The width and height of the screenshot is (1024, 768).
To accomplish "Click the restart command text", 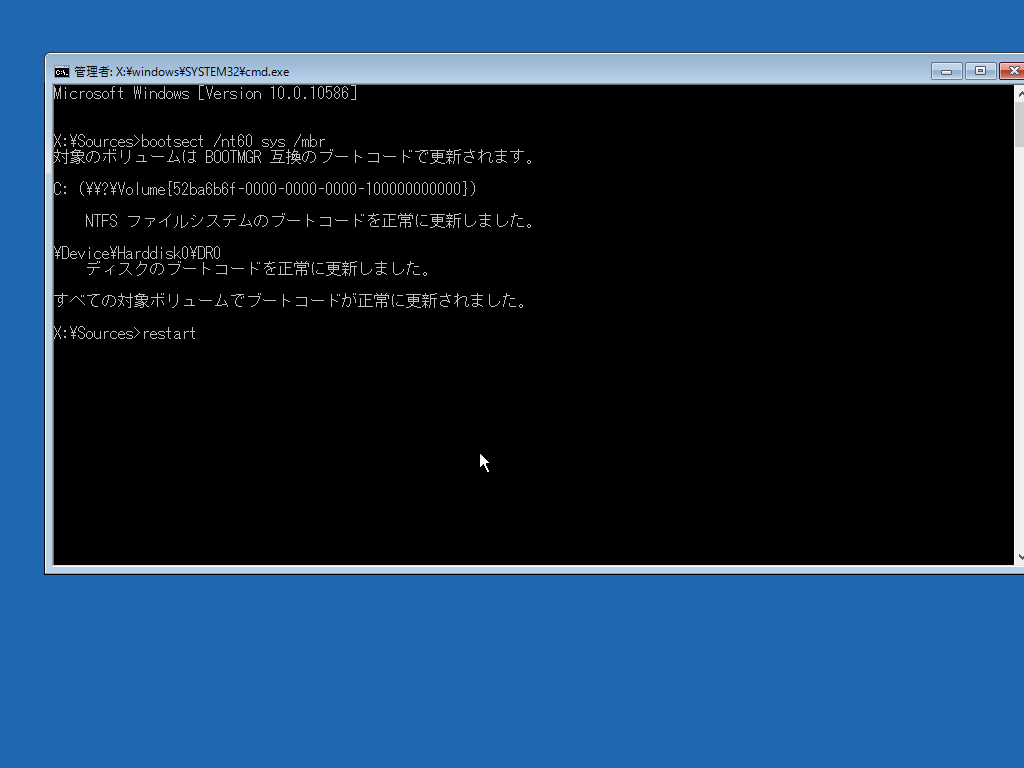I will [x=169, y=334].
